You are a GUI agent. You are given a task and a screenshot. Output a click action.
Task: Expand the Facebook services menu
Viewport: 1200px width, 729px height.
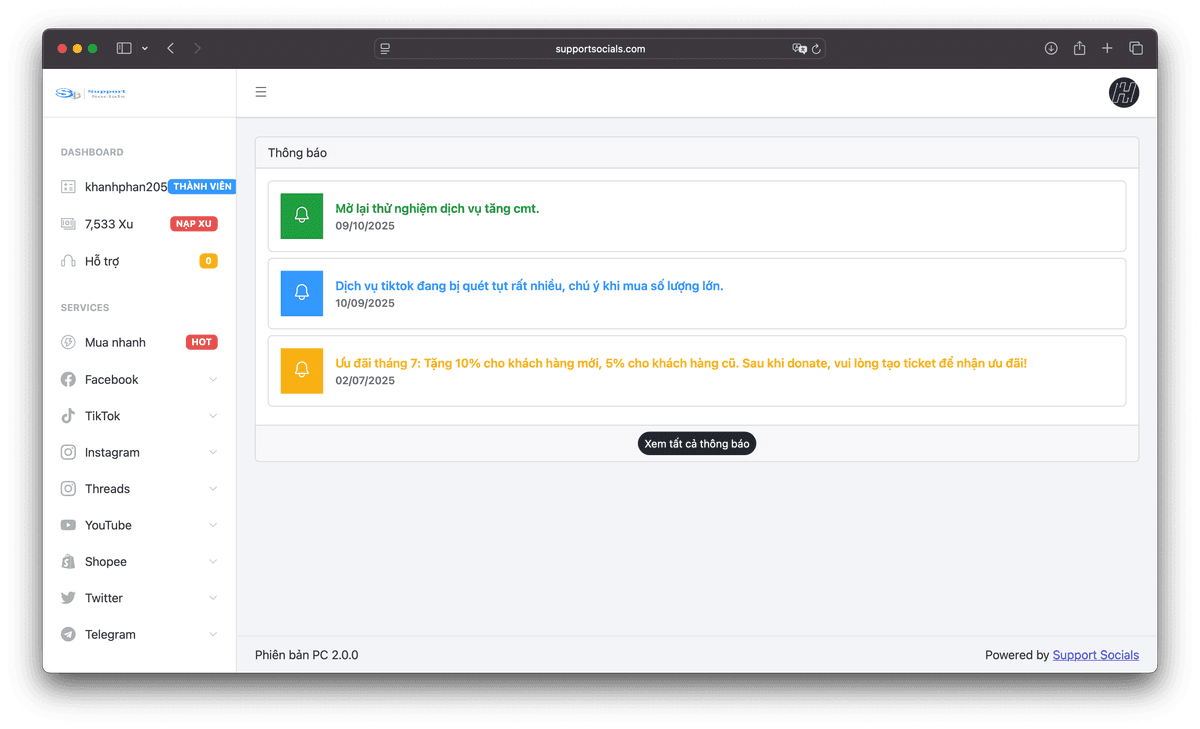(139, 380)
